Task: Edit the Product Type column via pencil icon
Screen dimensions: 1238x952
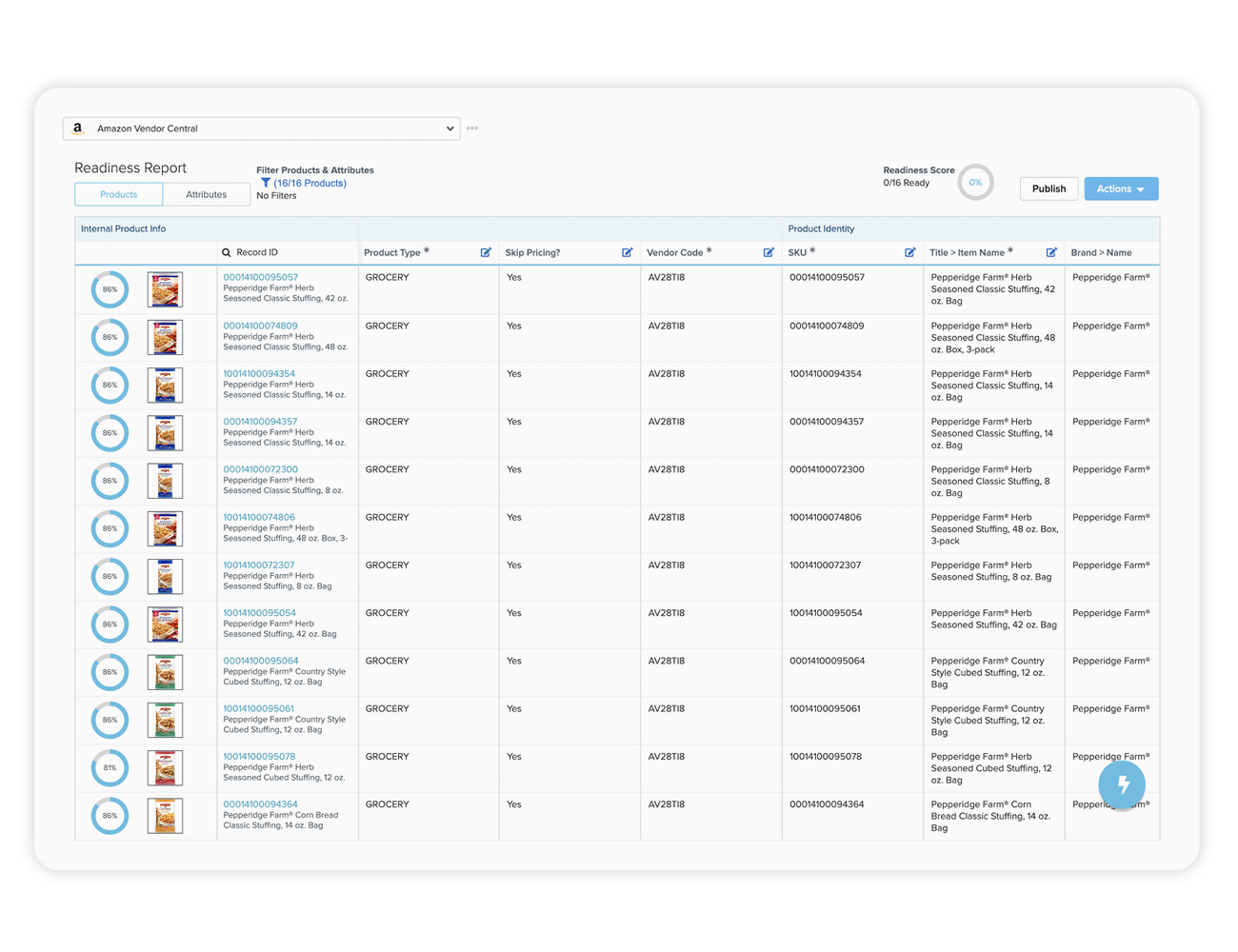Action: pos(486,253)
